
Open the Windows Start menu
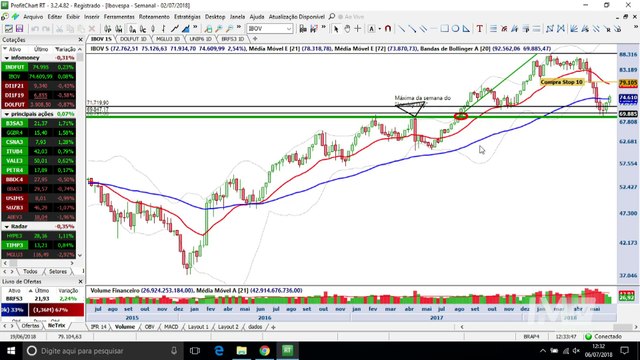pyautogui.click(x=11, y=351)
